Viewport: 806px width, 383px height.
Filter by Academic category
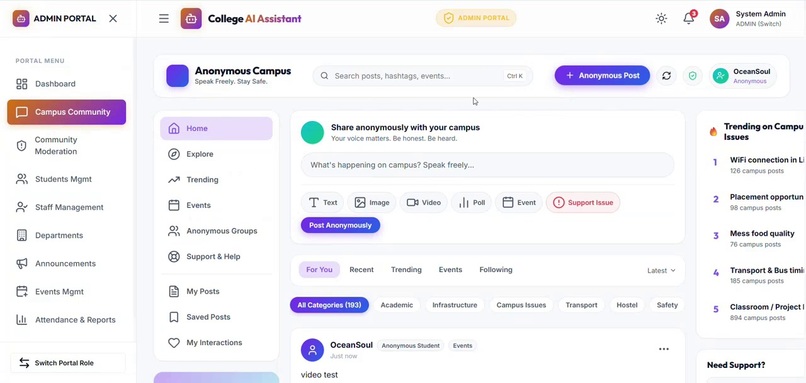coord(396,305)
